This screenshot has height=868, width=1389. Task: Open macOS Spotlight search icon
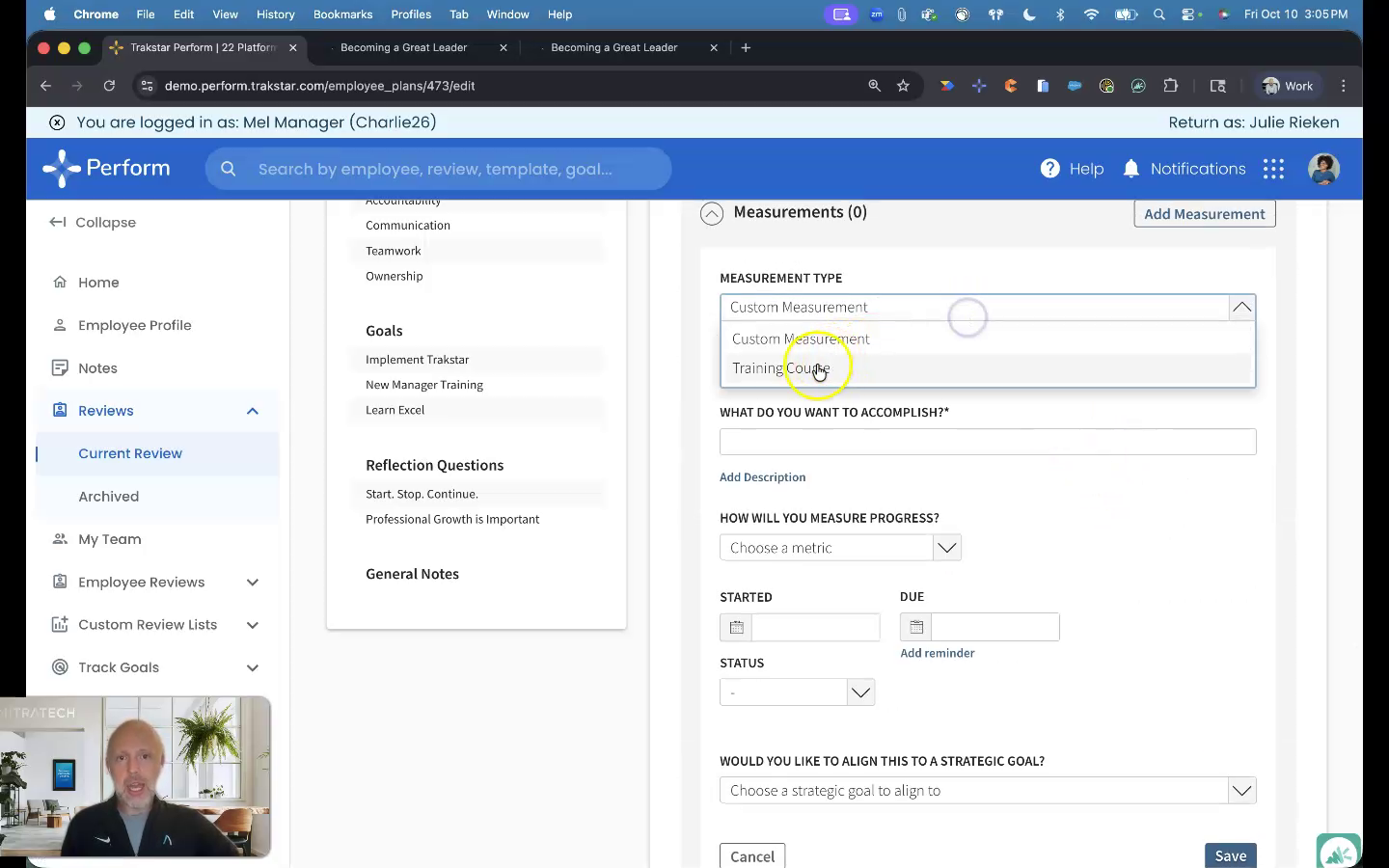(x=1159, y=14)
